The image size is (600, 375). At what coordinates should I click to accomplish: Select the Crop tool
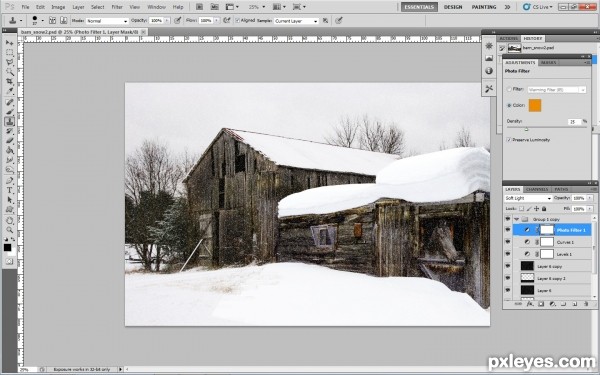(9, 81)
